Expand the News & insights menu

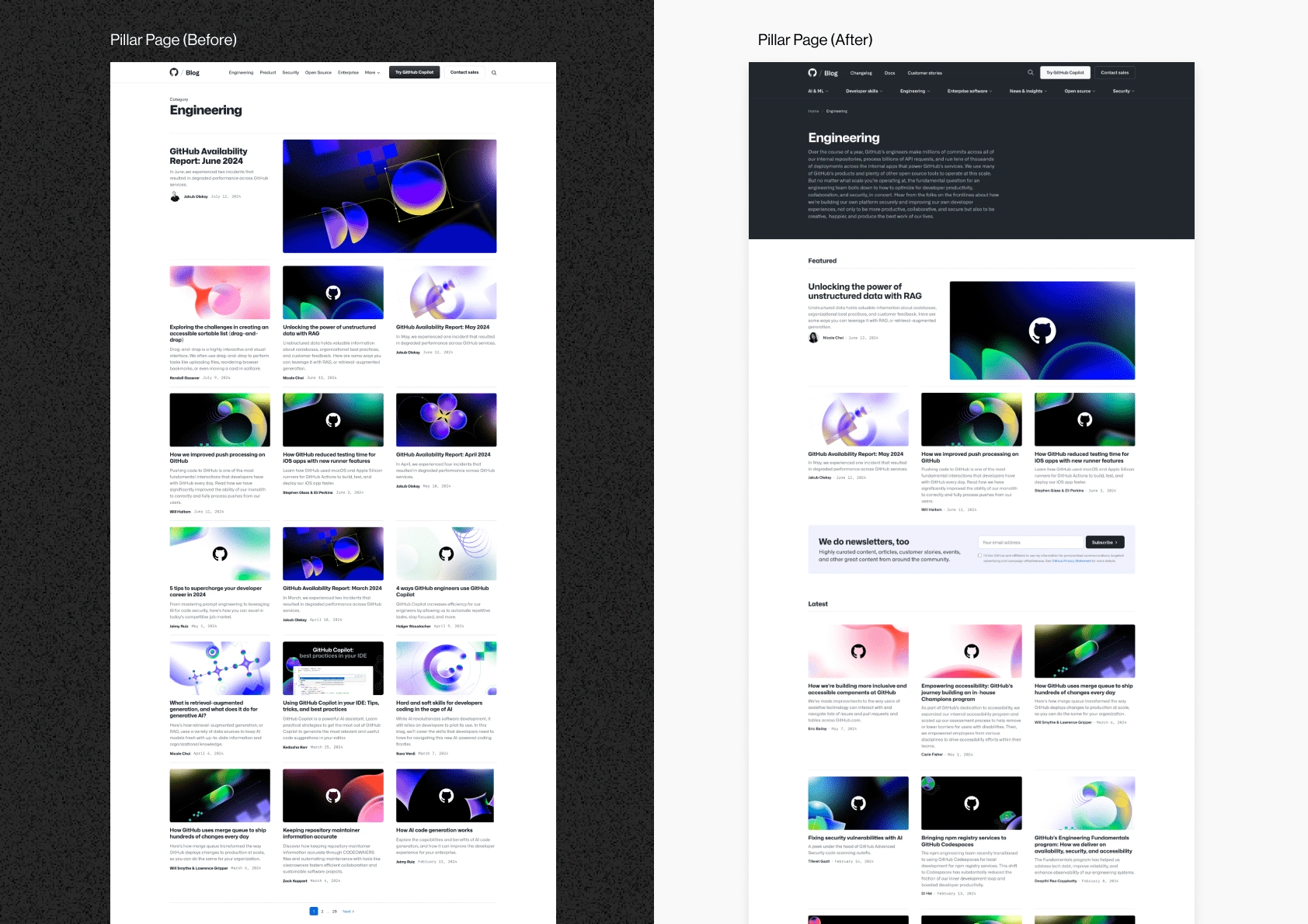(x=1028, y=91)
